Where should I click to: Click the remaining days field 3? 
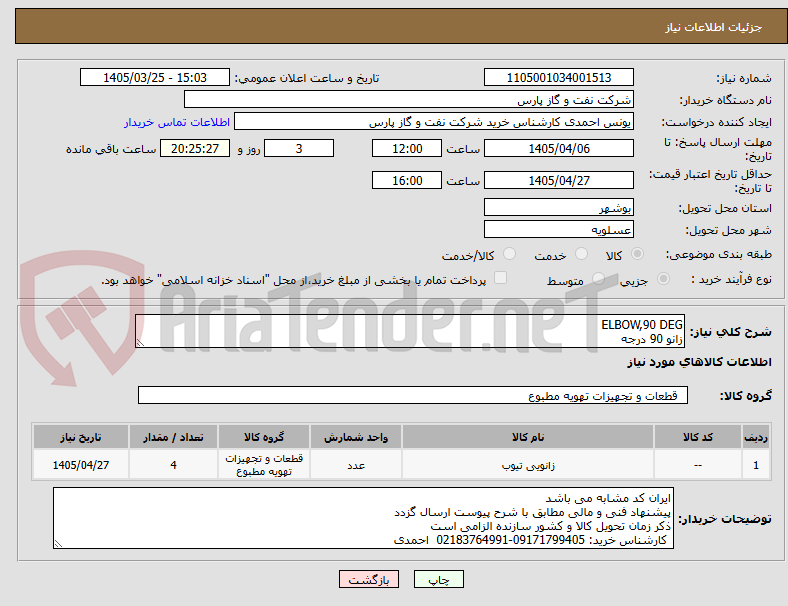point(299,149)
